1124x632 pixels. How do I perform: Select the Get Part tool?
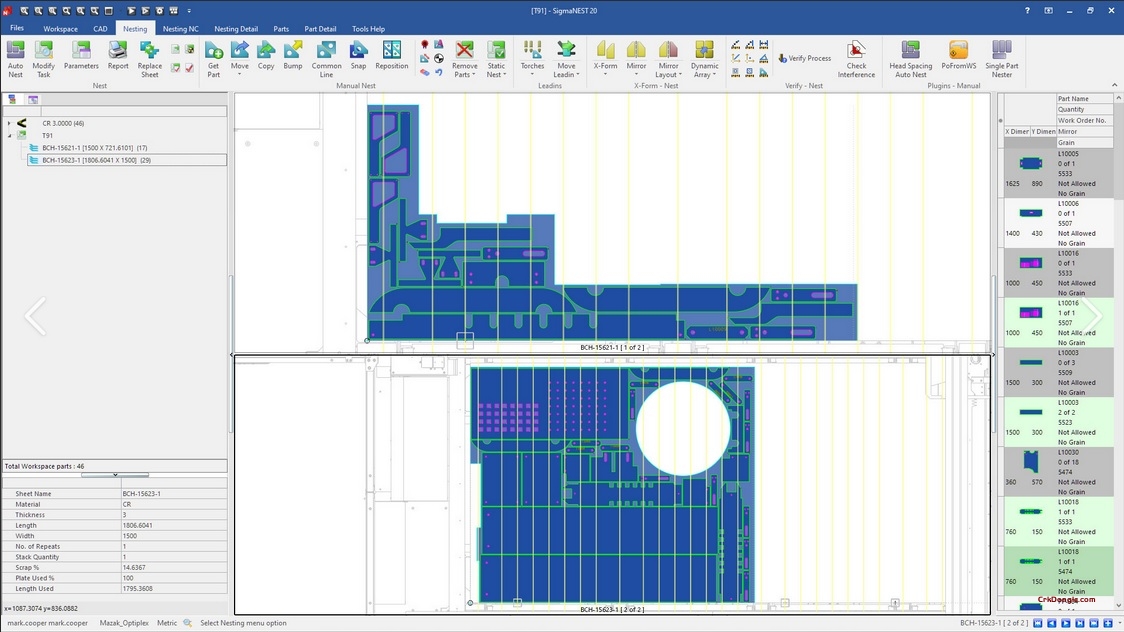point(213,57)
